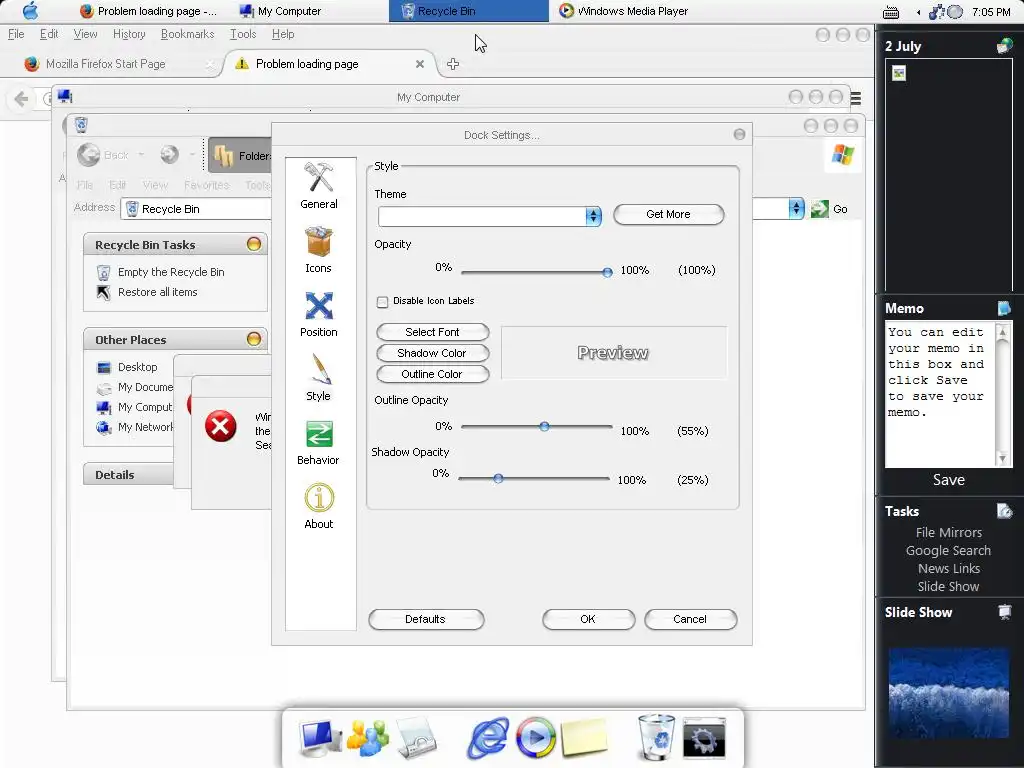Click Restore all items link
Image resolution: width=1024 pixels, height=768 pixels.
(157, 292)
